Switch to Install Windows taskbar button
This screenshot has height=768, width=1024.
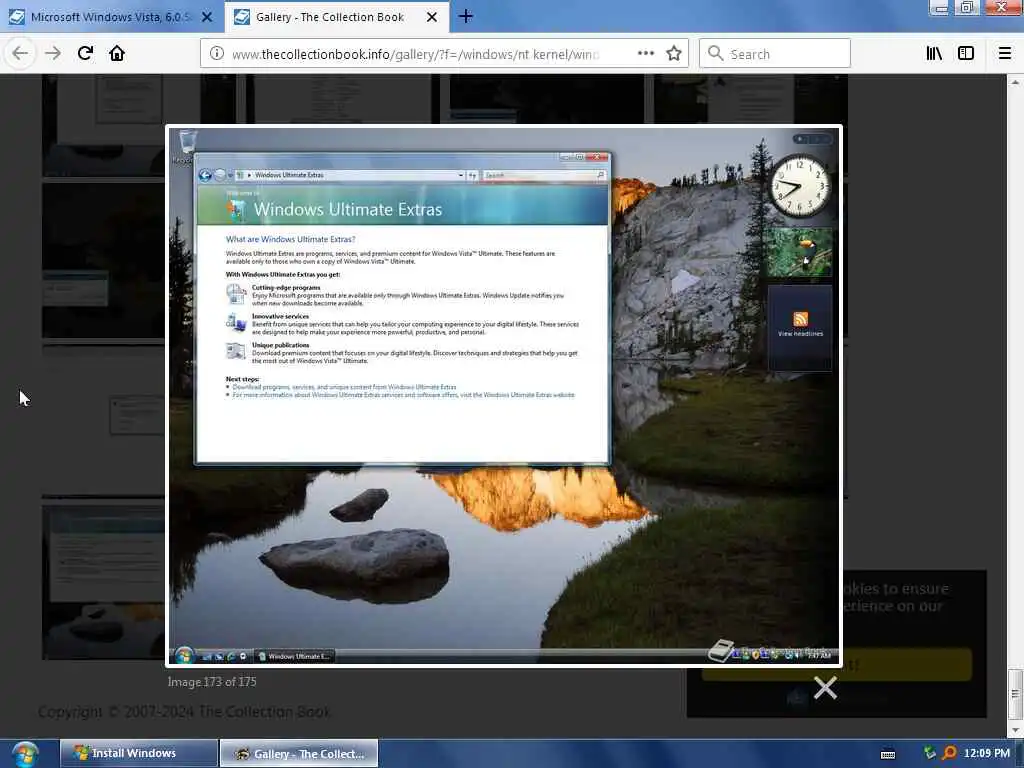tap(138, 753)
